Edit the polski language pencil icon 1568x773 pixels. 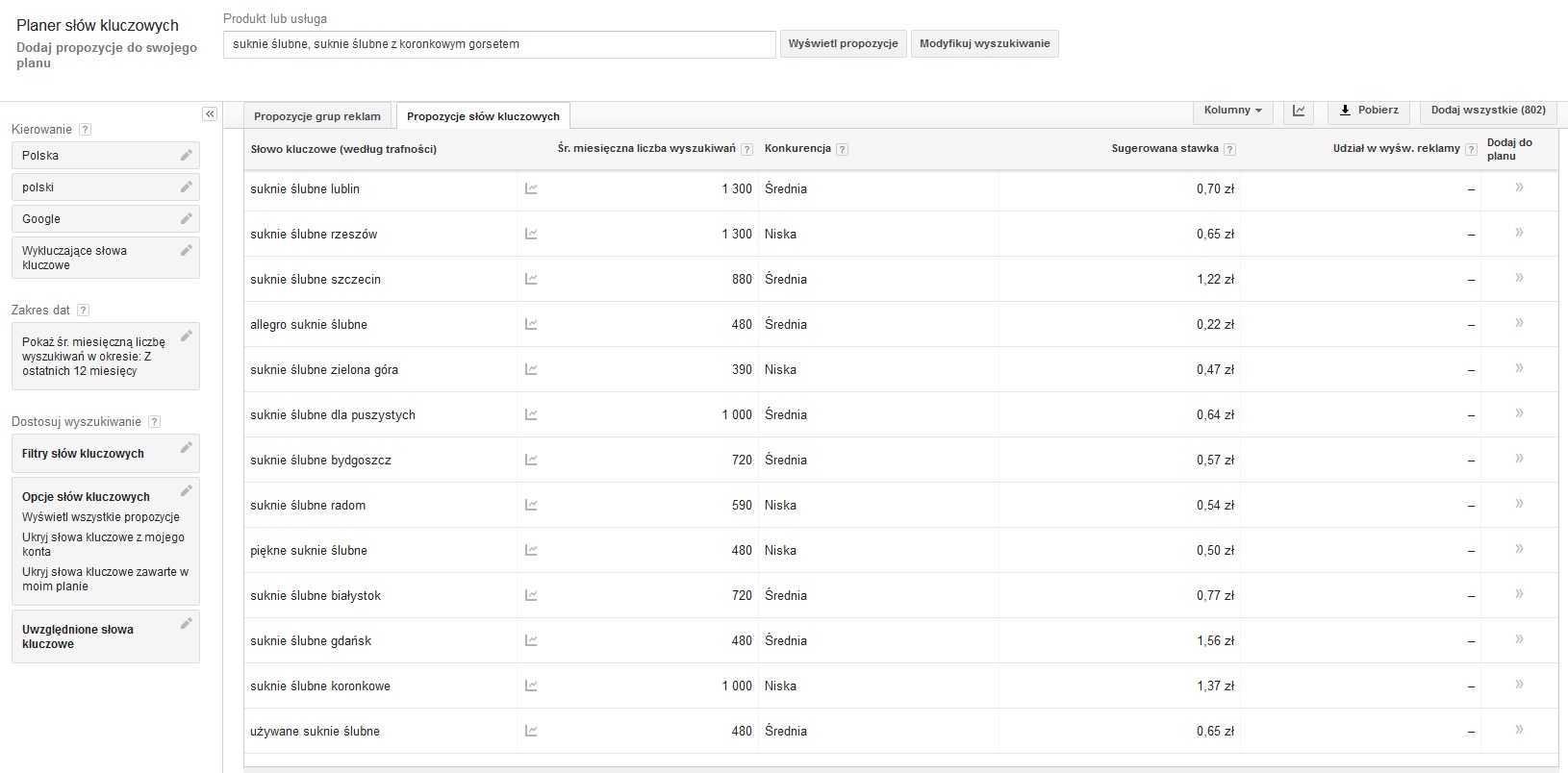187,187
